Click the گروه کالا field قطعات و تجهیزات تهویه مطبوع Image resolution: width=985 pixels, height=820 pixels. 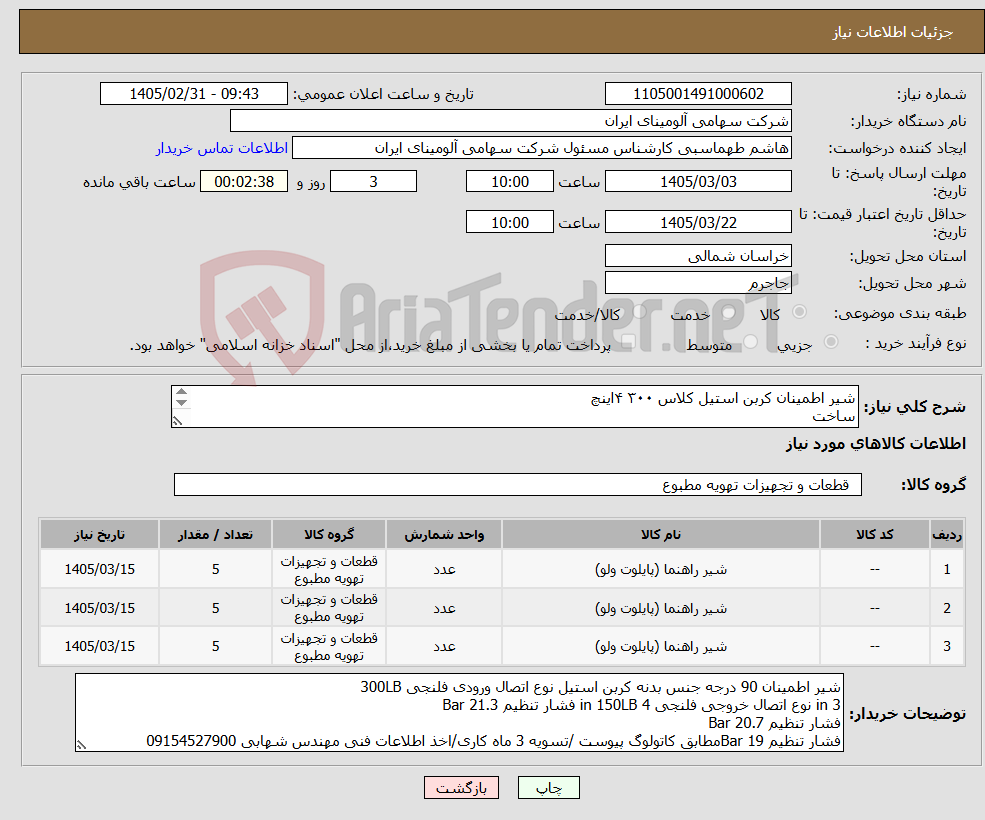coord(518,484)
